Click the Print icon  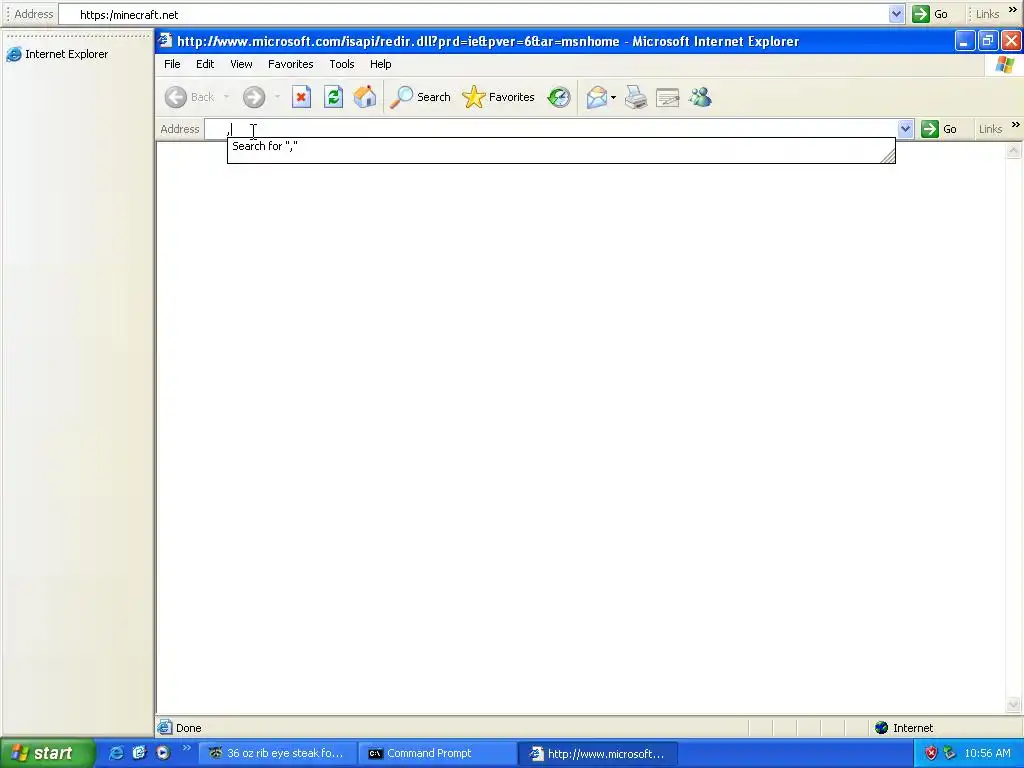point(635,97)
